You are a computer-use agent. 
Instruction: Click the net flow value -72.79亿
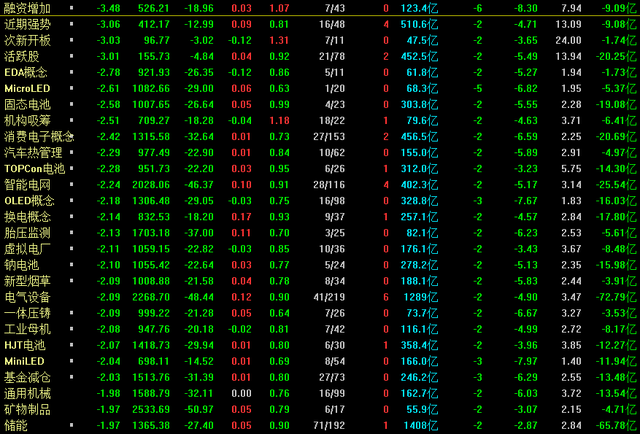(616, 297)
